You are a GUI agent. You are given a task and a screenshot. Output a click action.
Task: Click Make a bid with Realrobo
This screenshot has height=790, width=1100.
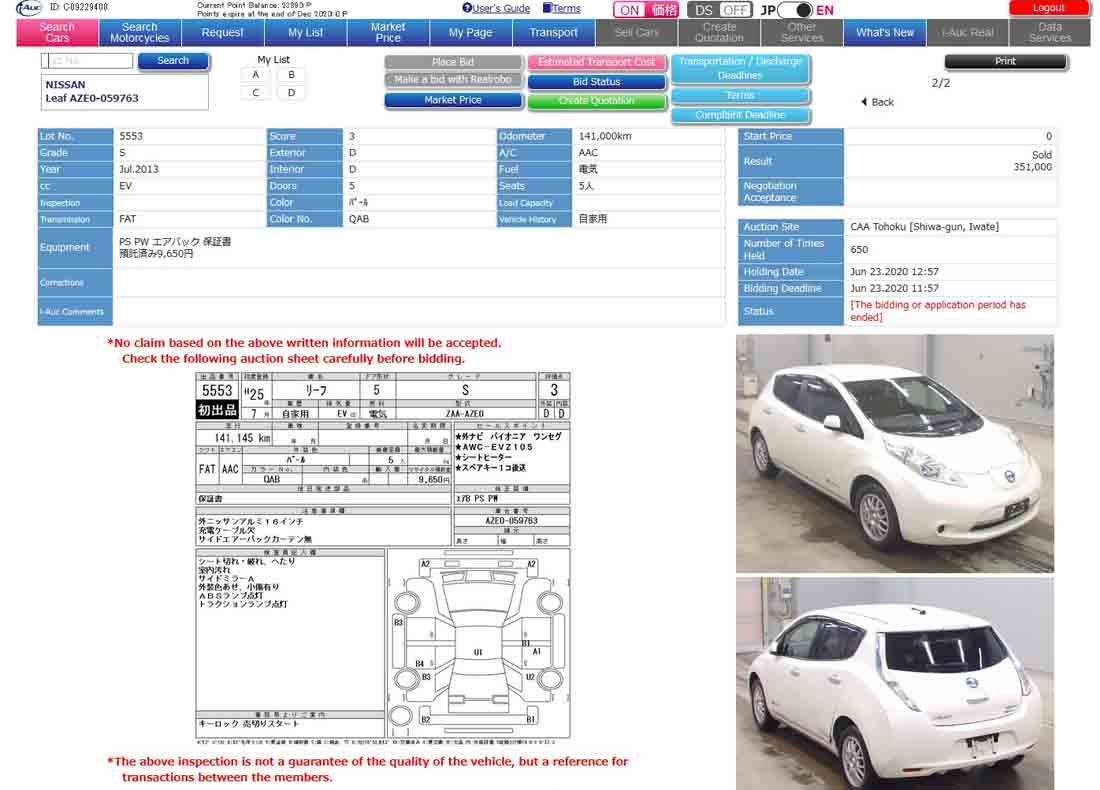453,80
